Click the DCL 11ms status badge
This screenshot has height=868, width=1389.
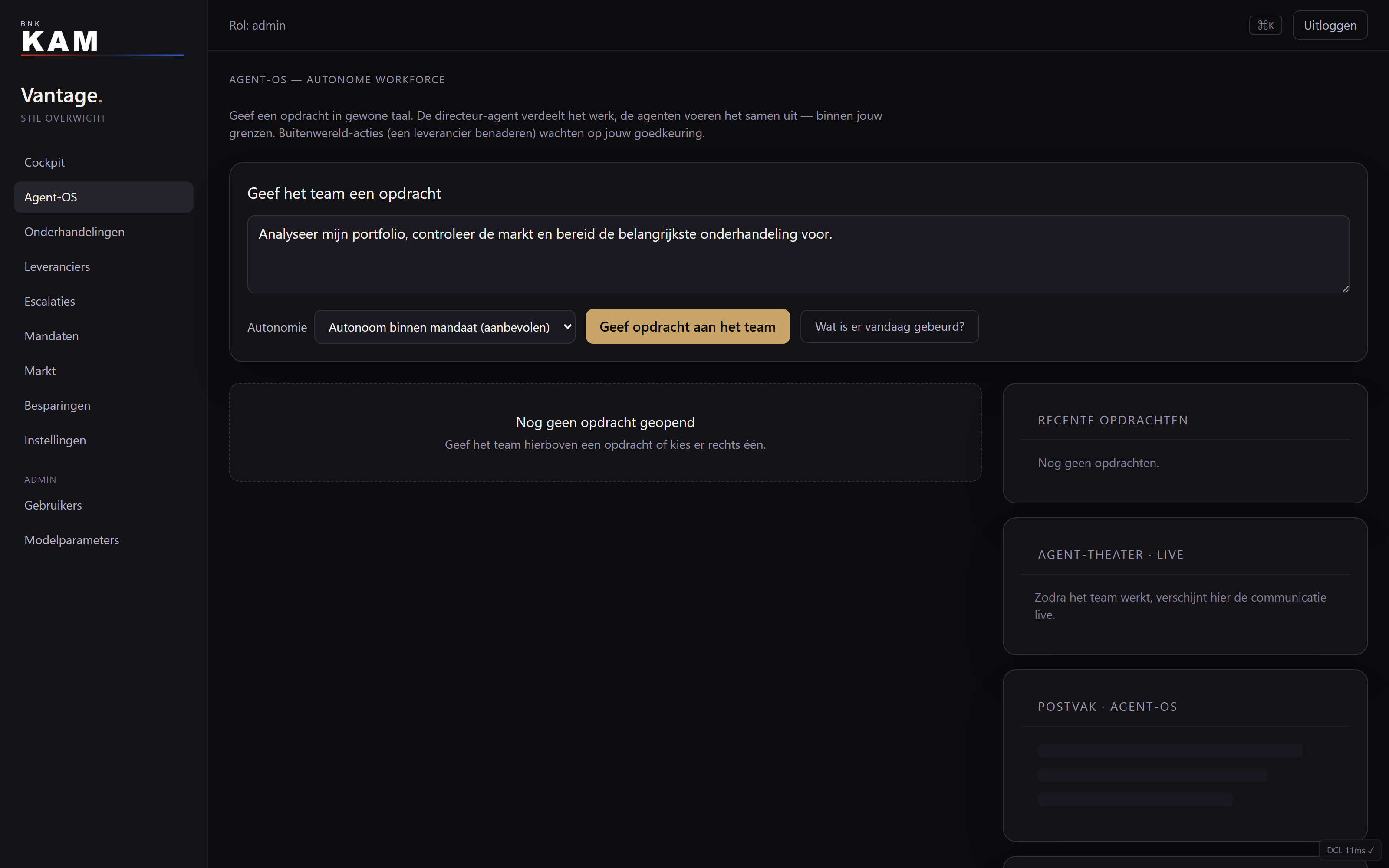[1350, 850]
